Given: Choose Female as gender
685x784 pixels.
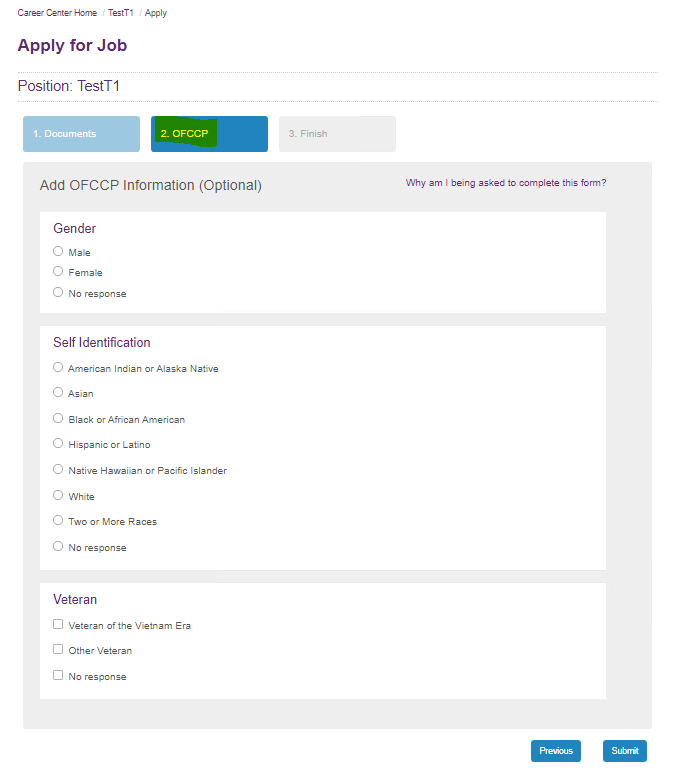Looking at the screenshot, I should coord(58,272).
